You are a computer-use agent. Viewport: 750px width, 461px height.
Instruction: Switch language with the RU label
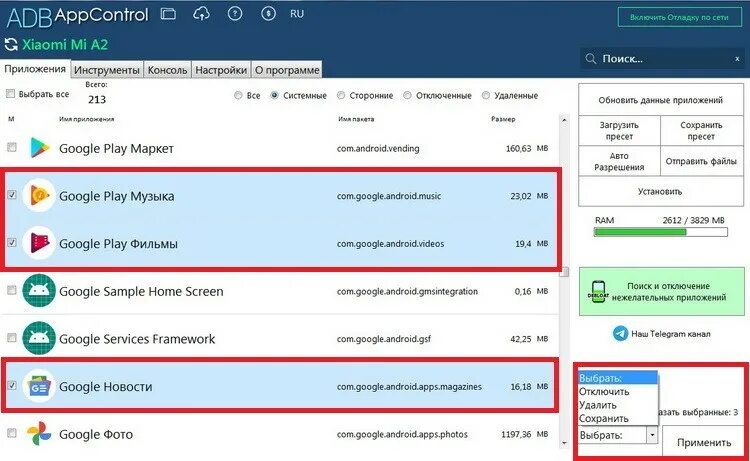tap(297, 14)
